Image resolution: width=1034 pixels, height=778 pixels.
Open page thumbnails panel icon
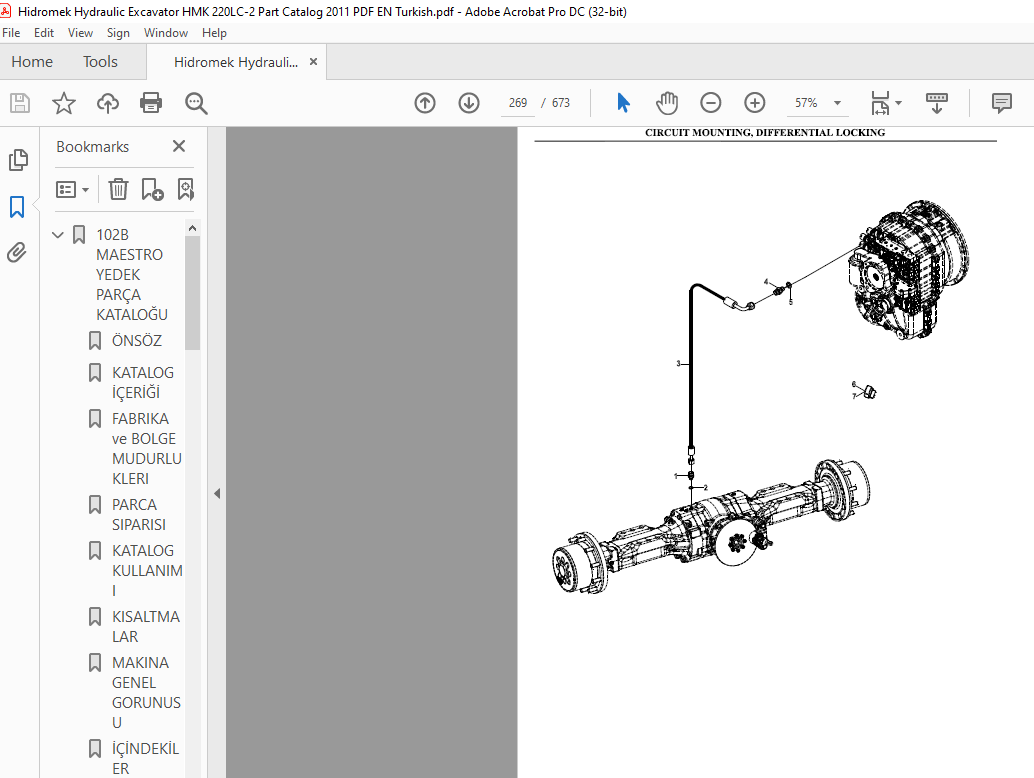18,160
